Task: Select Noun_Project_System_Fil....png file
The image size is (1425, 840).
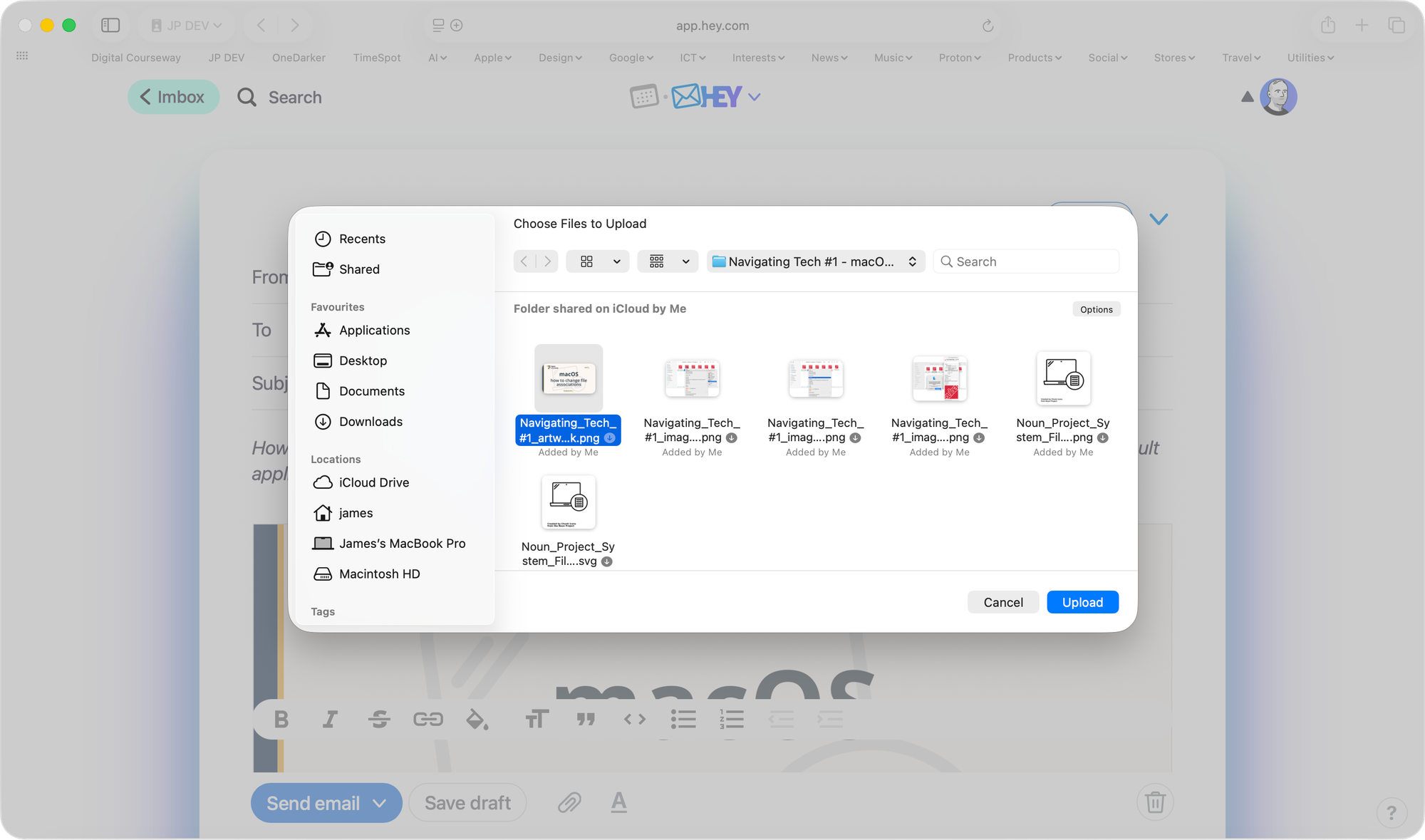Action: tap(1063, 403)
